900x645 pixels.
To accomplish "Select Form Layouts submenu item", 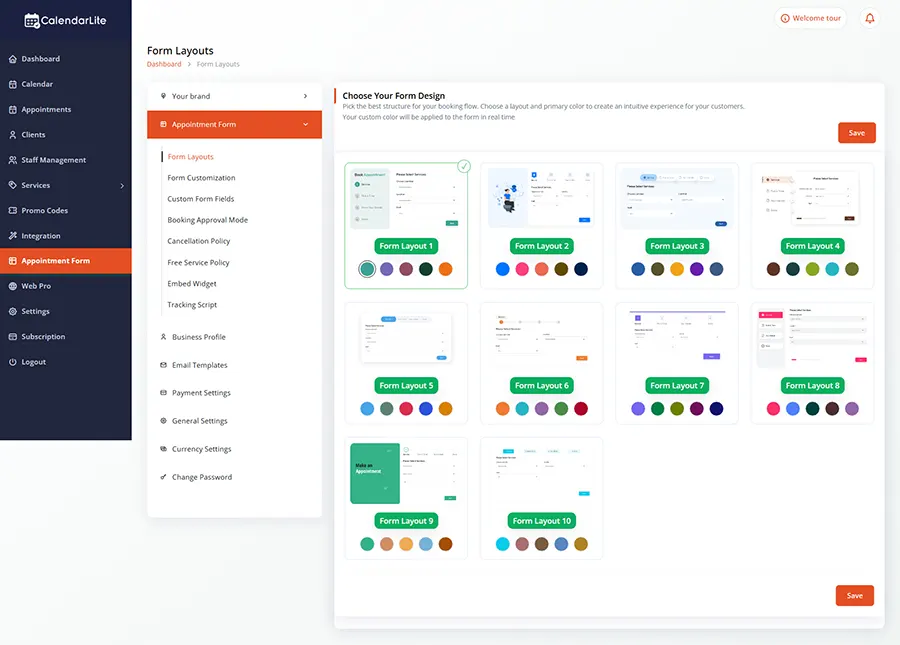I will (x=191, y=157).
